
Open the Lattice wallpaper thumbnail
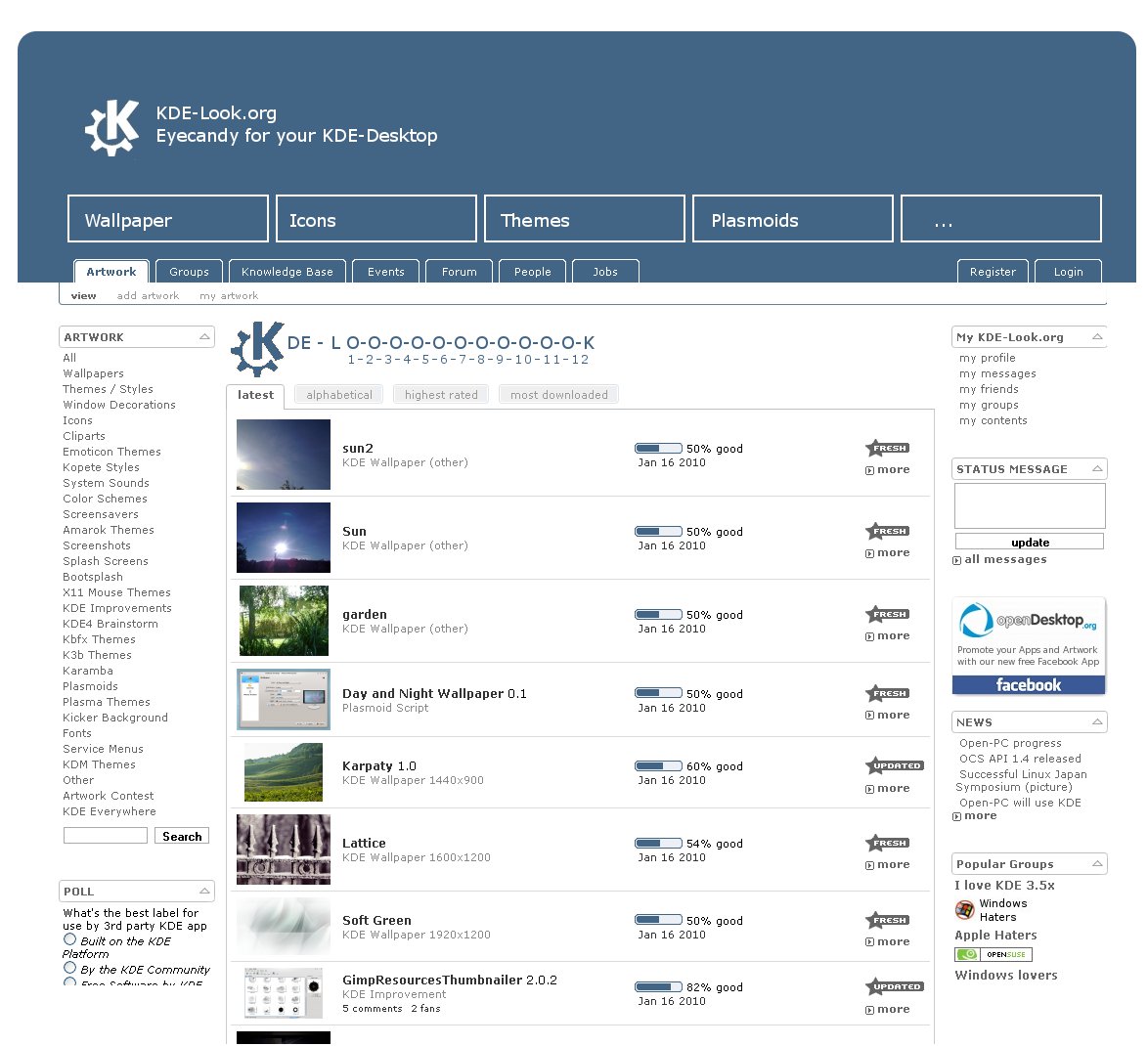click(x=284, y=850)
